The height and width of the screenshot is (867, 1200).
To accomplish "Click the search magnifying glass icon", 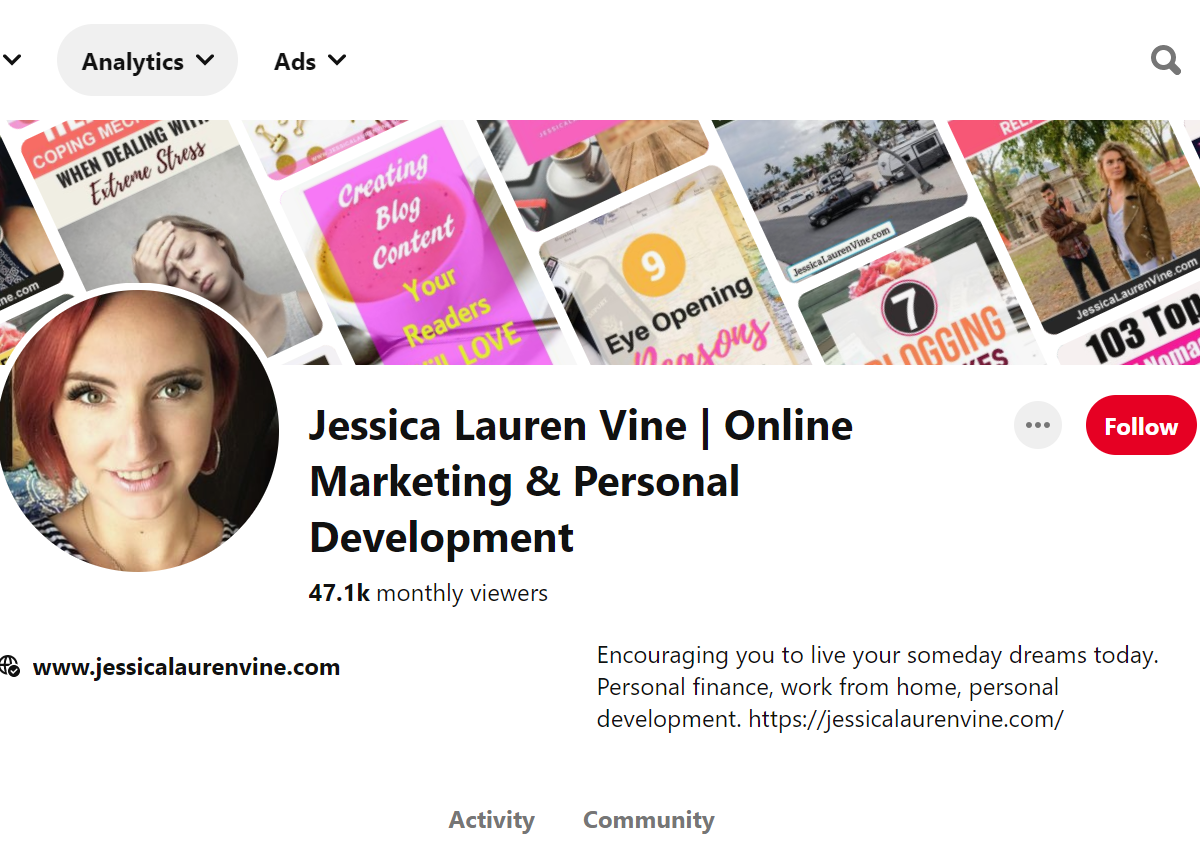I will [1165, 61].
